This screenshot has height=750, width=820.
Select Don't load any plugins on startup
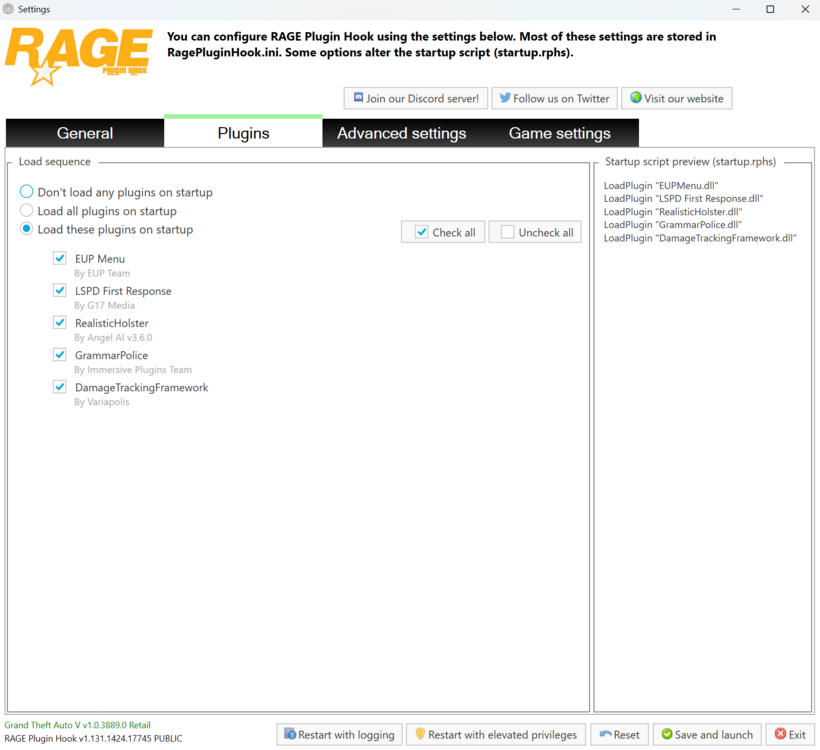click(x=26, y=191)
